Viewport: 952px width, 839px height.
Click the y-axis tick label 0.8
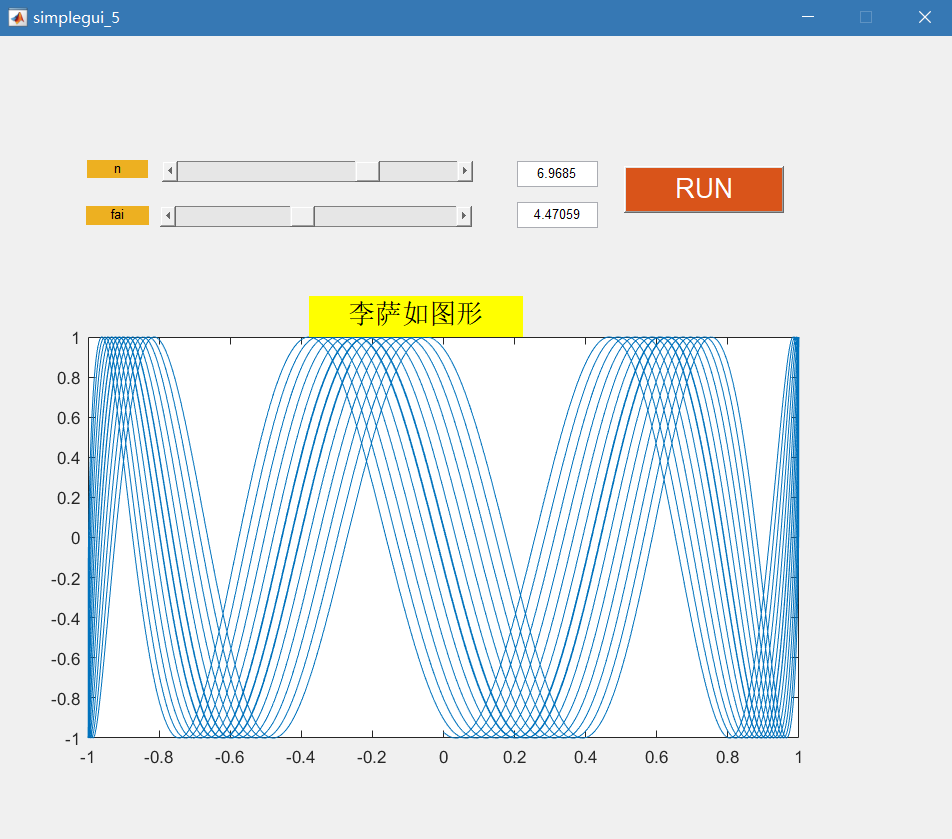click(69, 378)
